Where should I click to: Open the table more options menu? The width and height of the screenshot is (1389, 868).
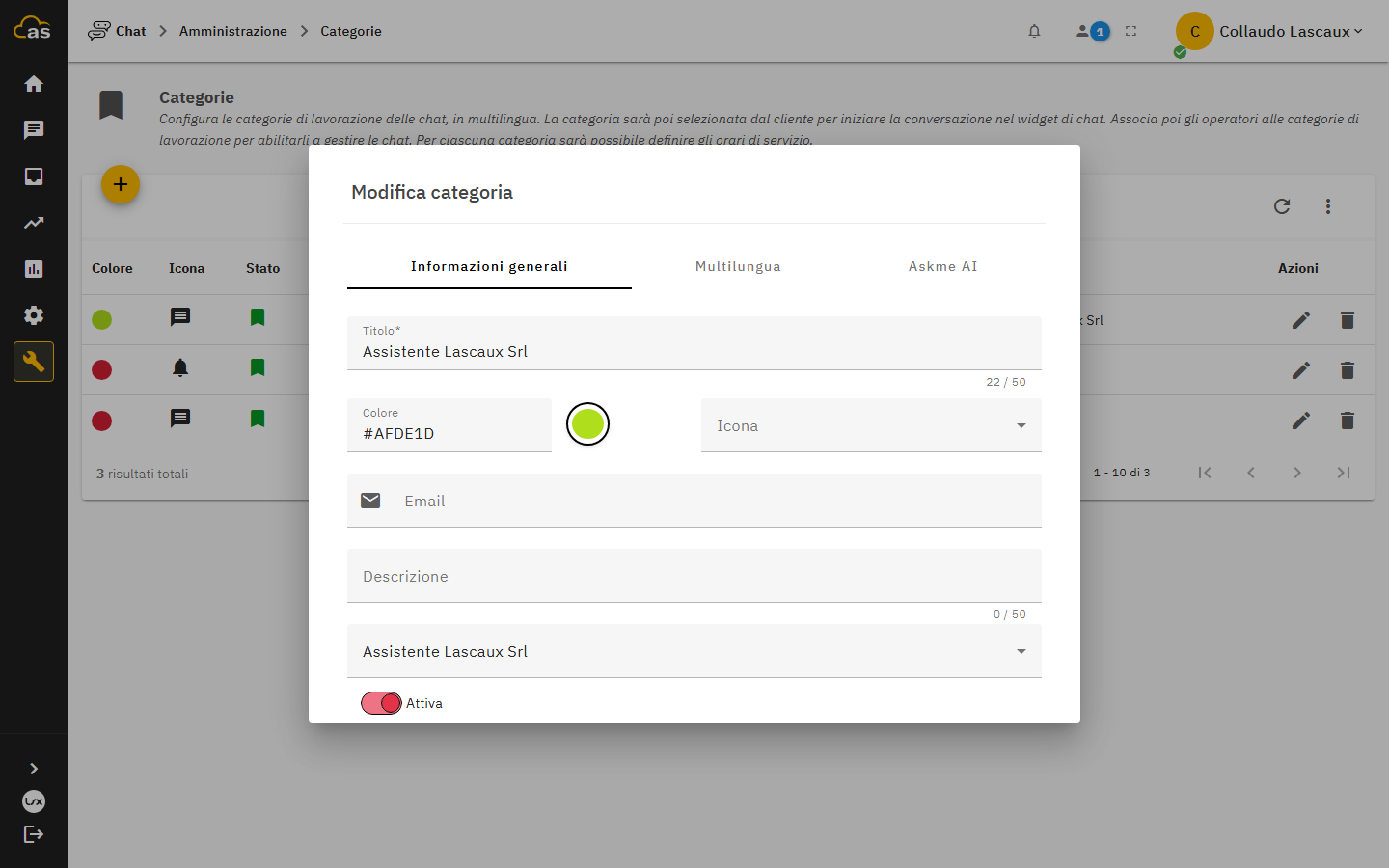coord(1328,206)
